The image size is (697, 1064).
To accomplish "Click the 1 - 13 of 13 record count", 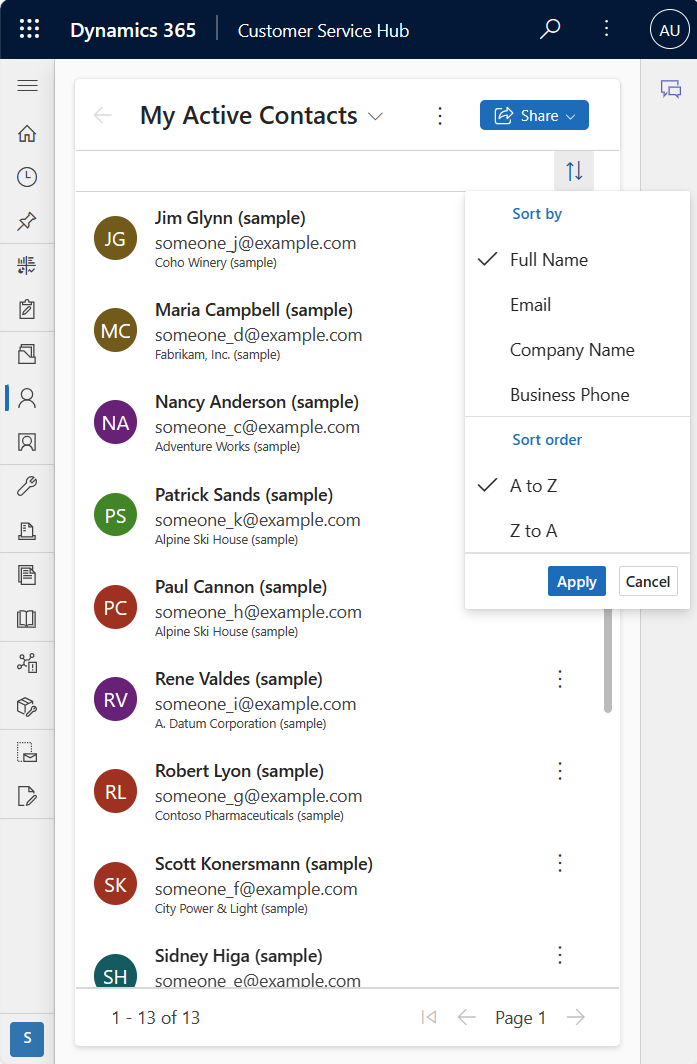I will (155, 1018).
